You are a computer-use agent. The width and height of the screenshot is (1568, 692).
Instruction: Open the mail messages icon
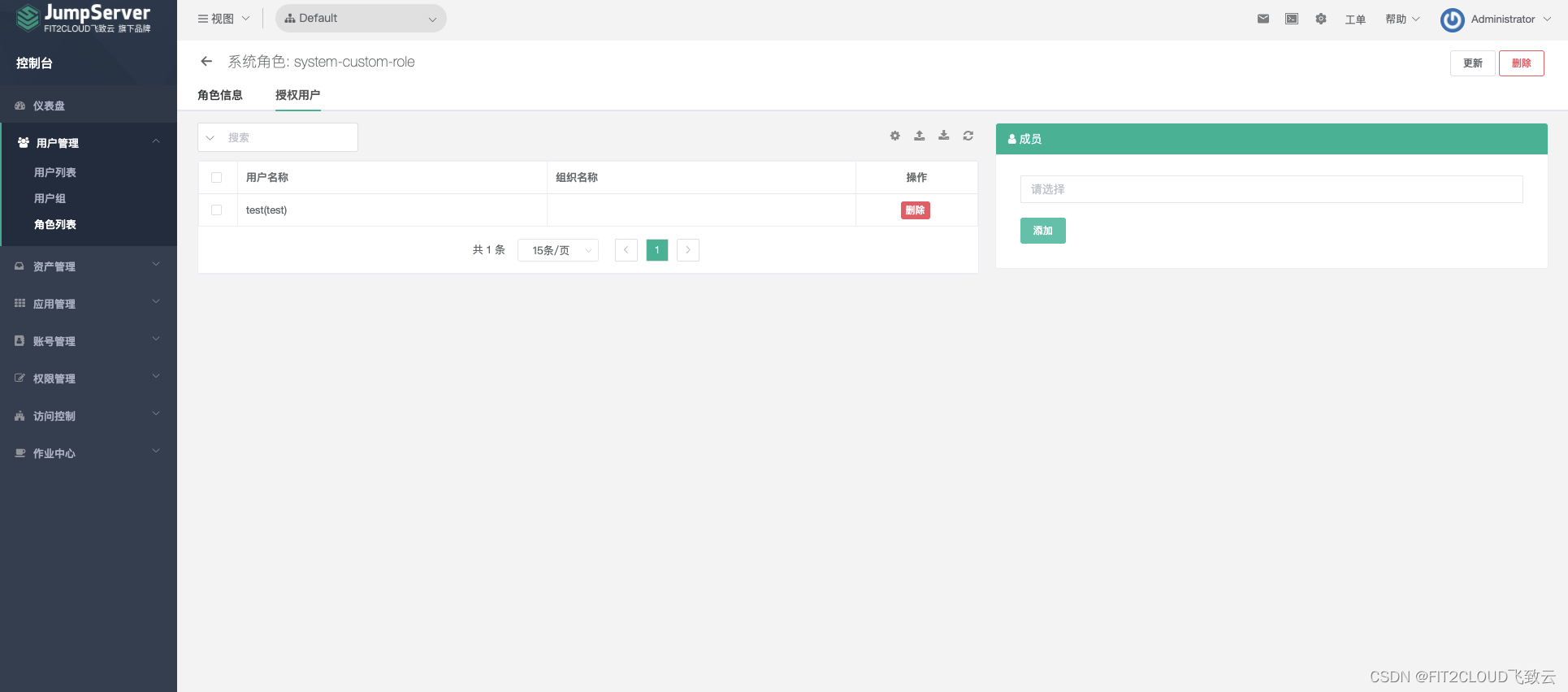click(1263, 19)
